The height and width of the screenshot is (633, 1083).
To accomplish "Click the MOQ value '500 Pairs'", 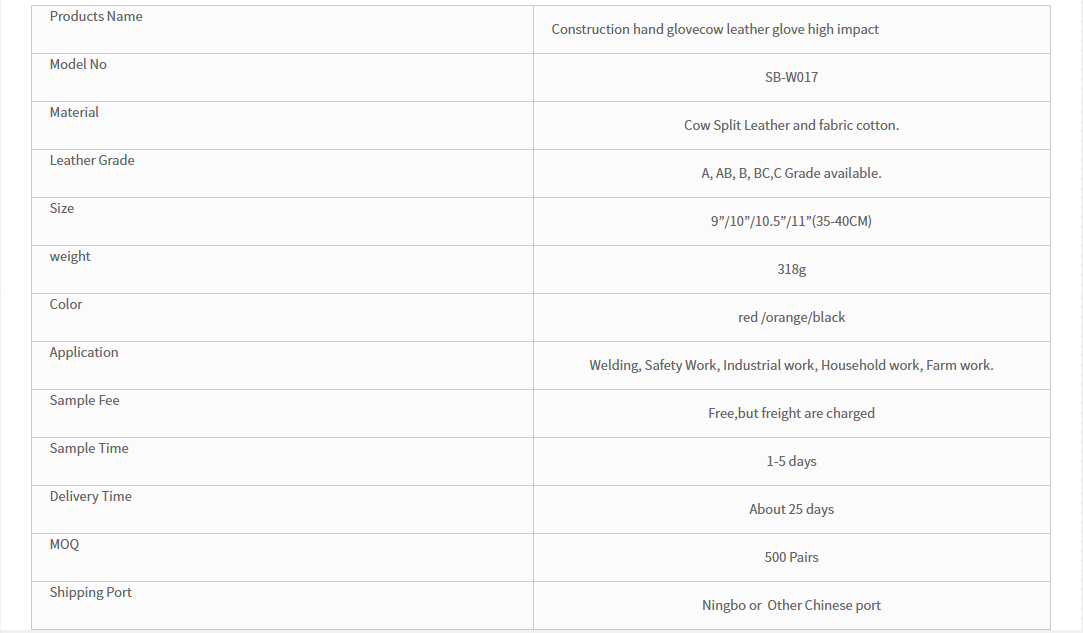I will 791,557.
